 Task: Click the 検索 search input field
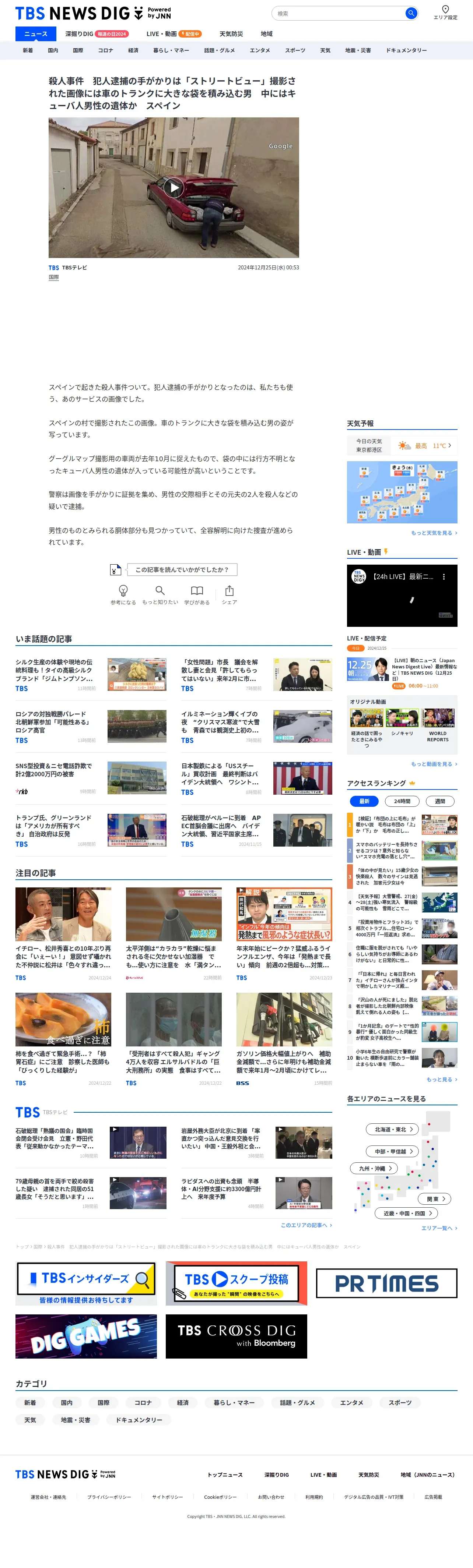coord(339,13)
